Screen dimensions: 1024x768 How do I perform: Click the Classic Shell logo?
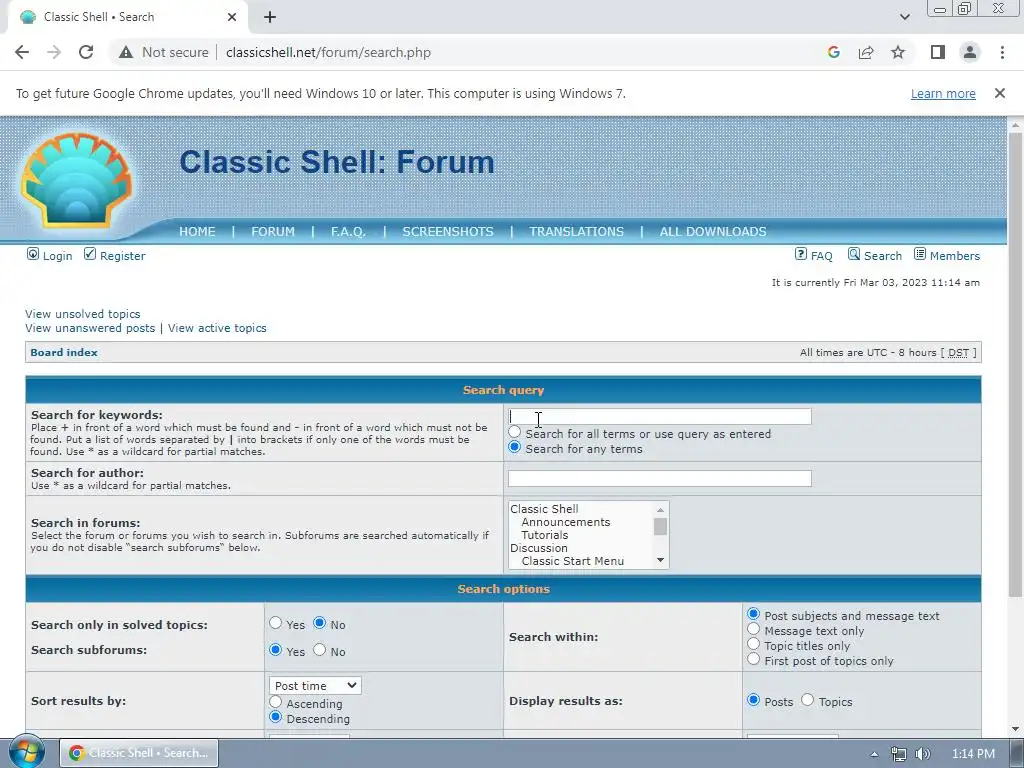pyautogui.click(x=77, y=180)
